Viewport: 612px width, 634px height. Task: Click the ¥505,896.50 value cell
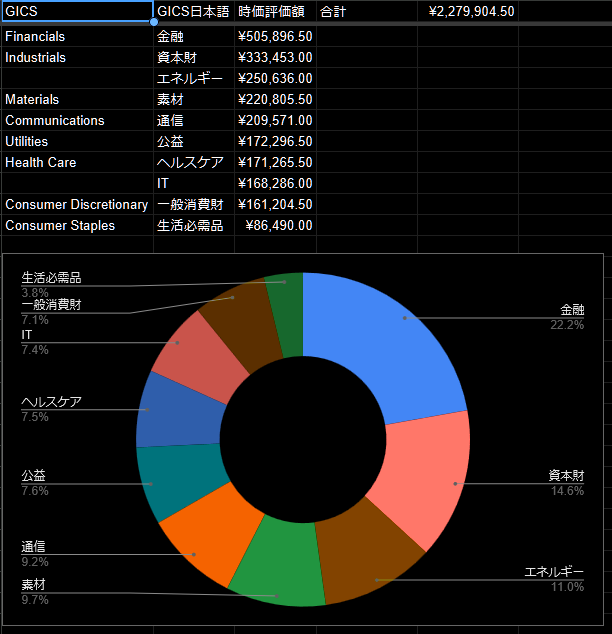point(275,36)
